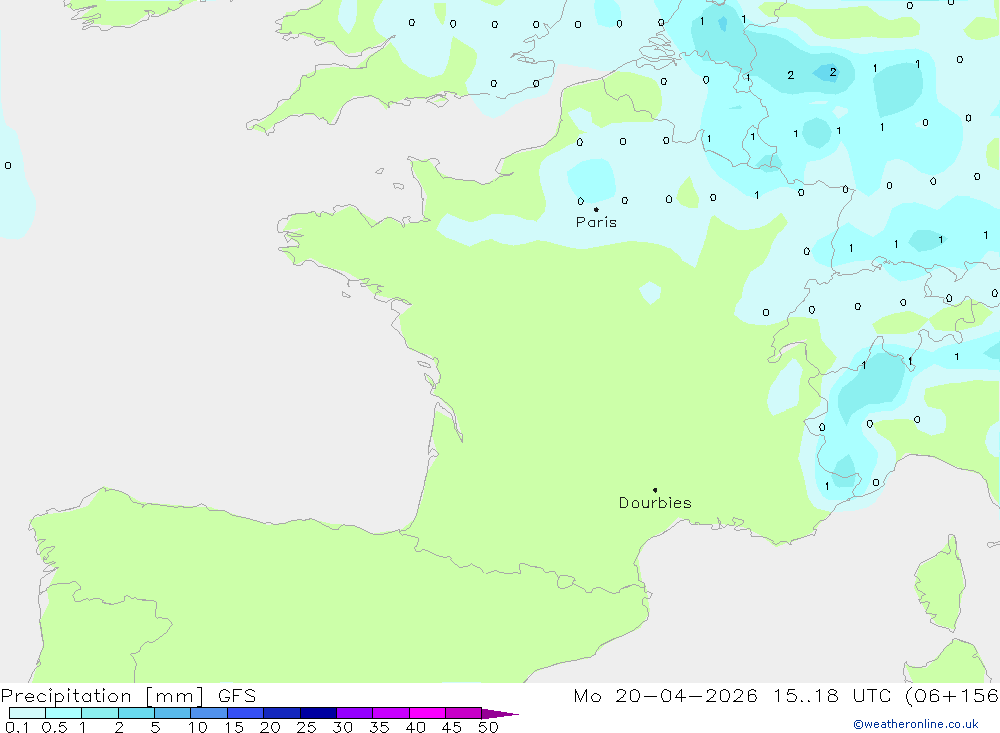This screenshot has height=733, width=1000.
Task: Click the 'Precipitation [mm]' title text
Action: click(x=102, y=695)
